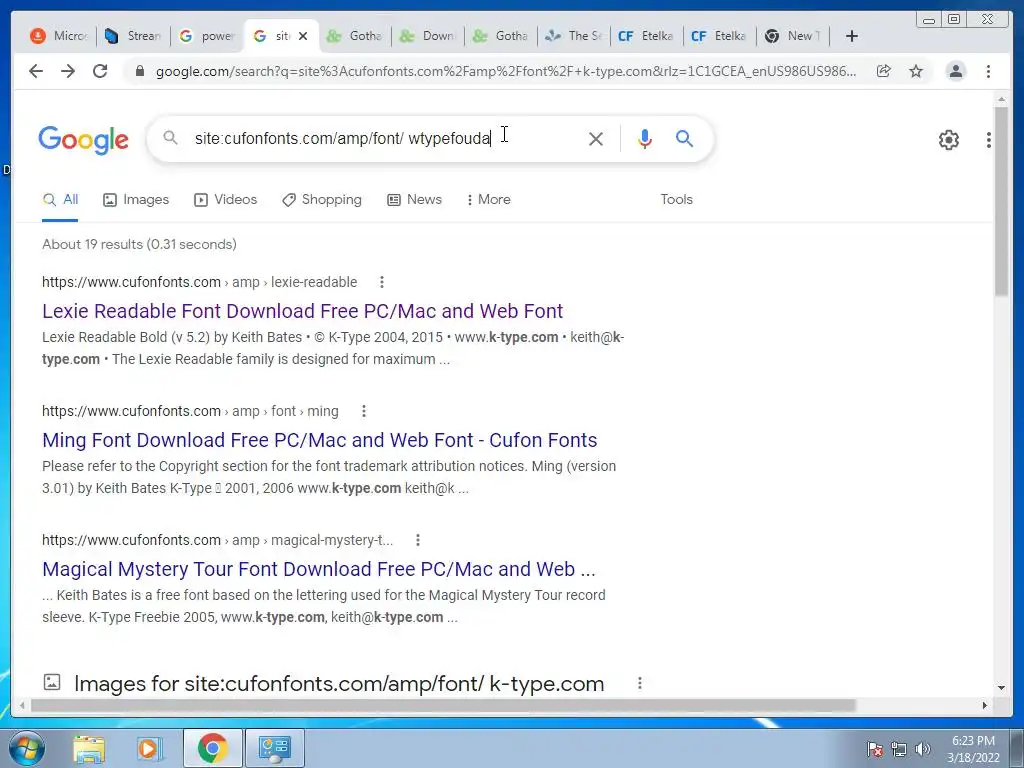Click the cufonfonts.com › amp › lexie-readable URL

tap(199, 282)
